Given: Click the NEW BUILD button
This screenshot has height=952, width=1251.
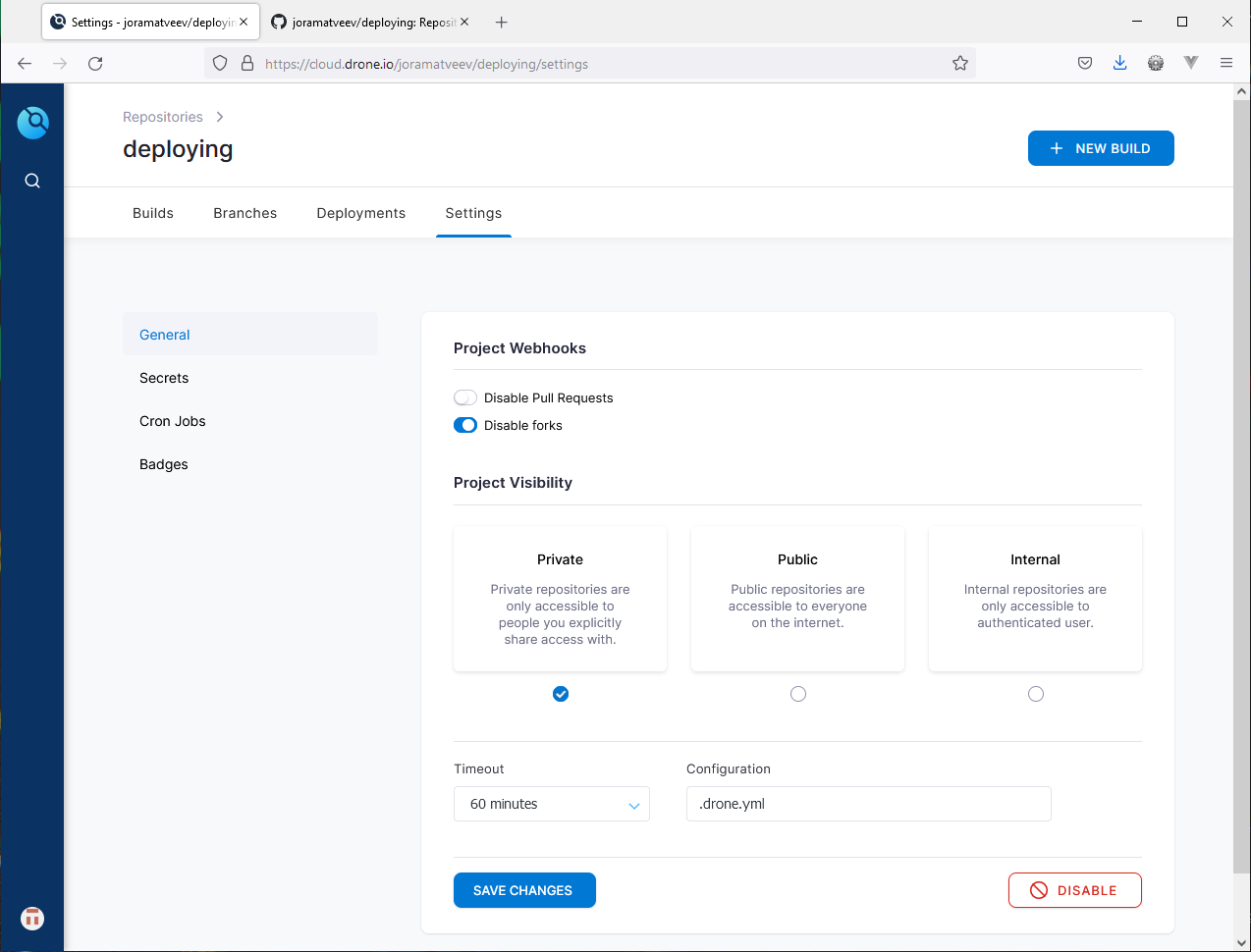Looking at the screenshot, I should [x=1101, y=148].
